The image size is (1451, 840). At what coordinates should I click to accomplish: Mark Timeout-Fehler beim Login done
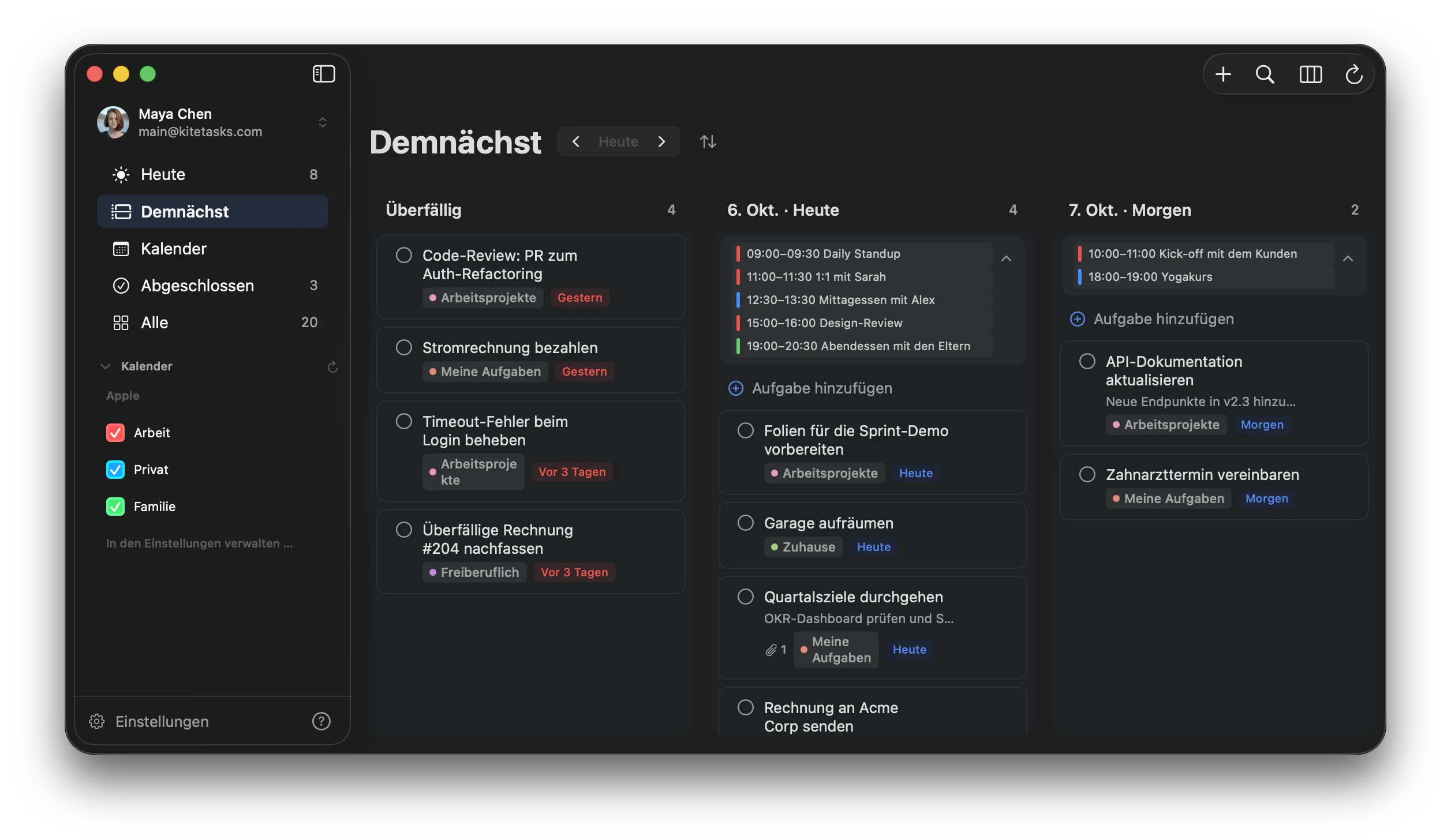point(404,421)
